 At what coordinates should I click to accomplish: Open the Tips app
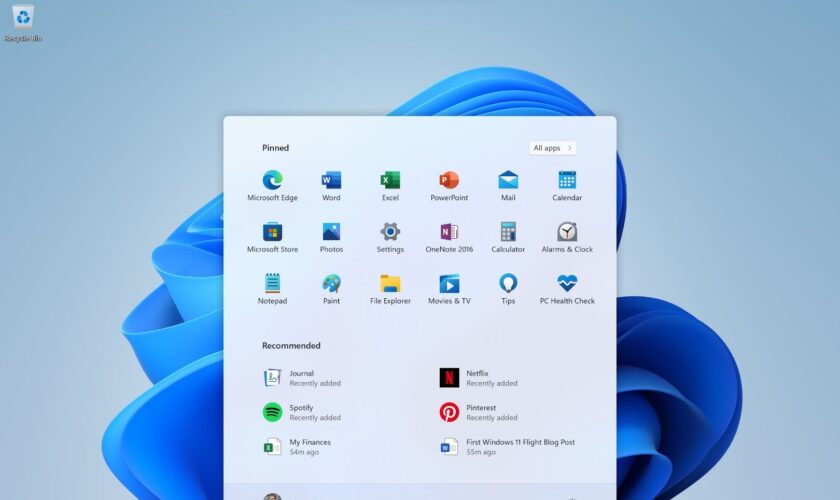(x=508, y=288)
